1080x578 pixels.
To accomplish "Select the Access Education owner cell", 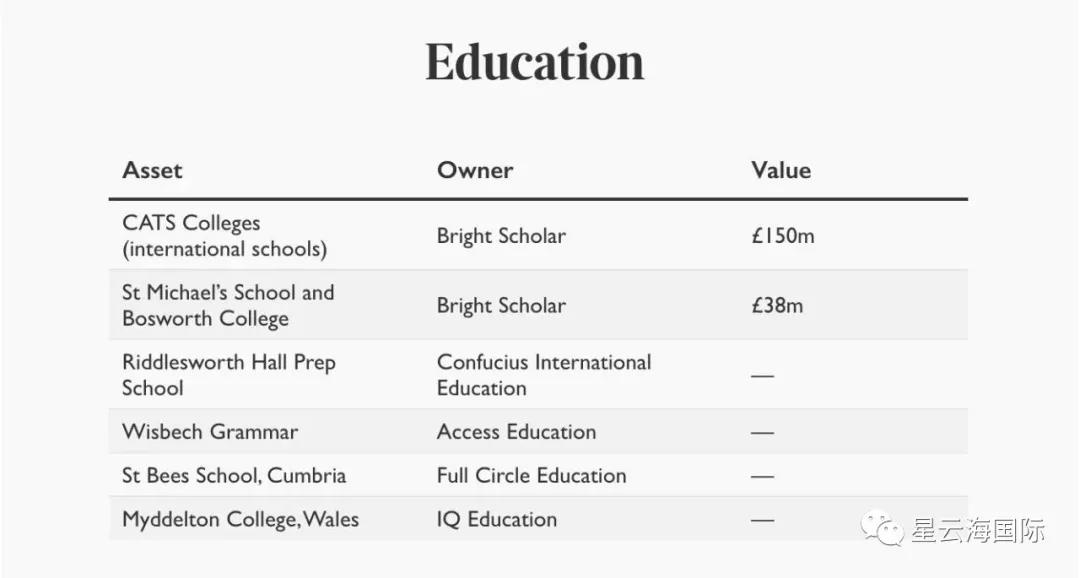I will pos(516,432).
